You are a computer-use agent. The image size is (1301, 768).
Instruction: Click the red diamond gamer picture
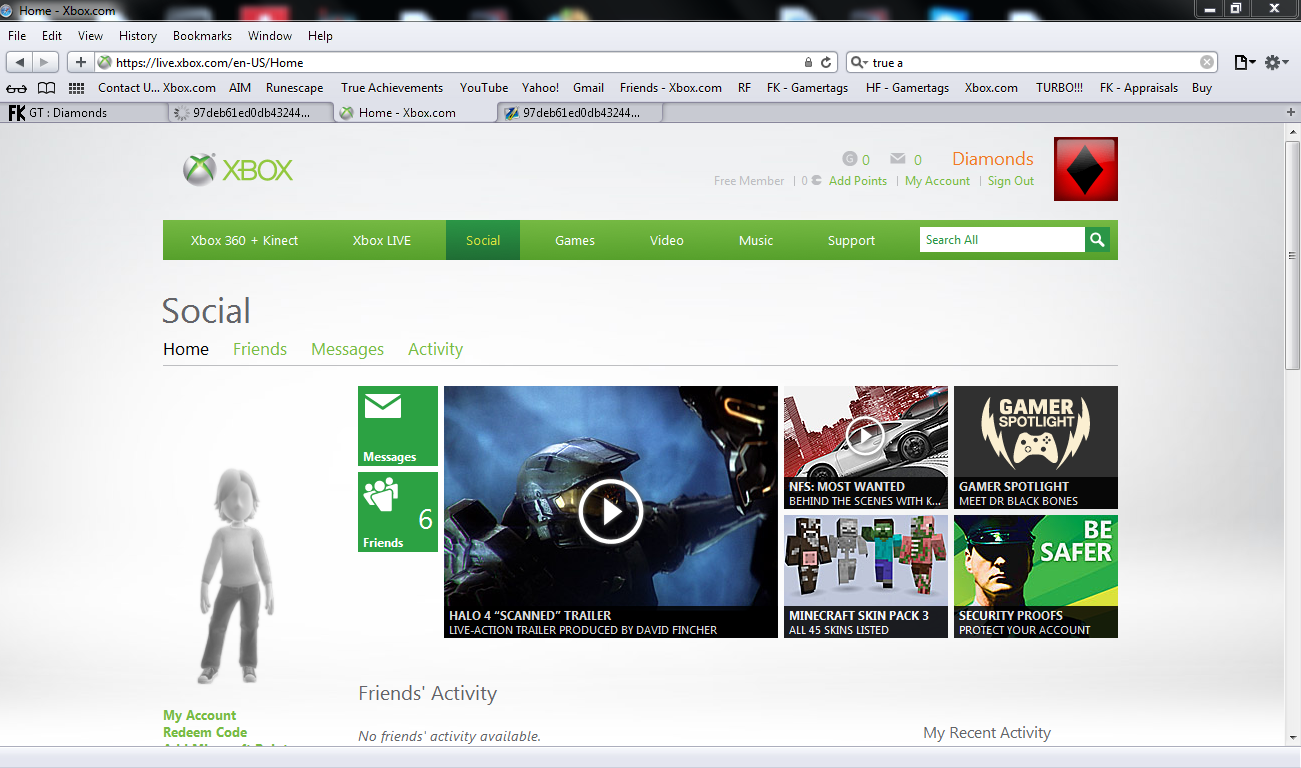tap(1086, 169)
